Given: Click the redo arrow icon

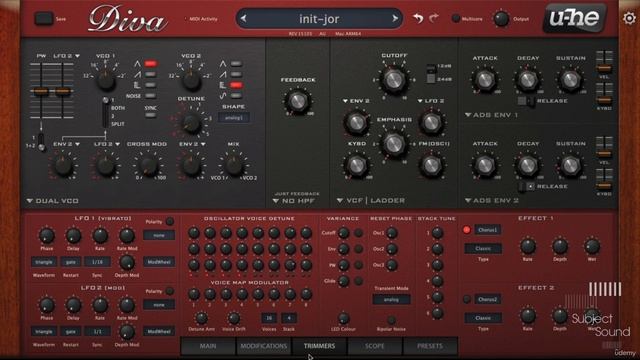Looking at the screenshot, I should click(x=433, y=18).
